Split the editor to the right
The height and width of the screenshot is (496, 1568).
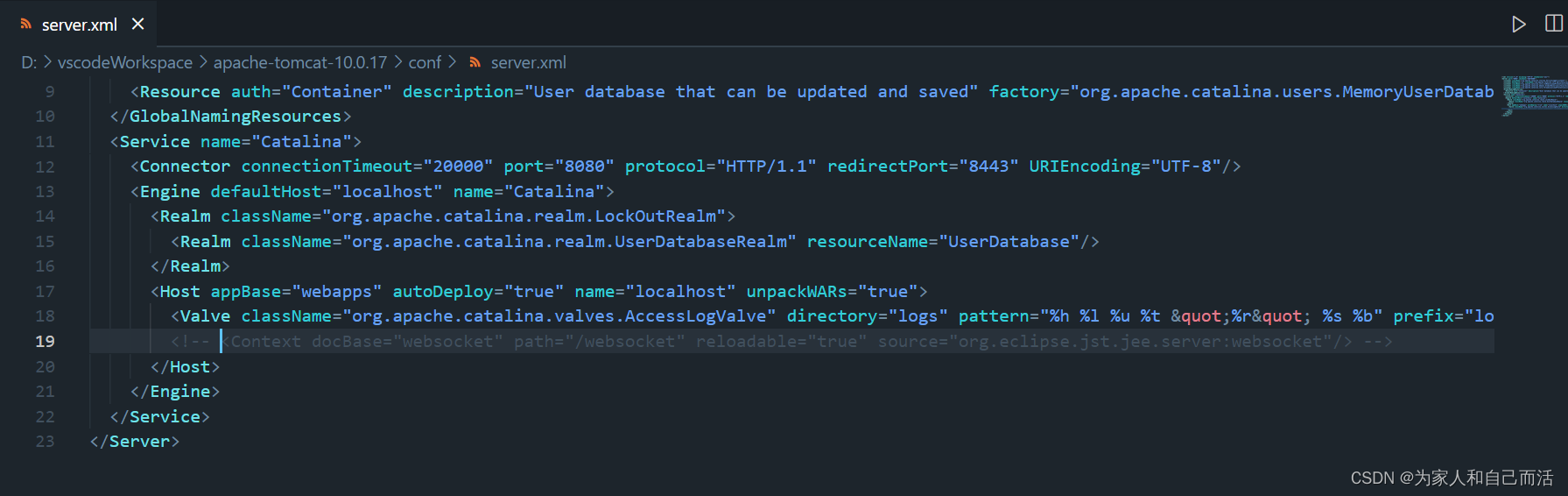tap(1554, 24)
